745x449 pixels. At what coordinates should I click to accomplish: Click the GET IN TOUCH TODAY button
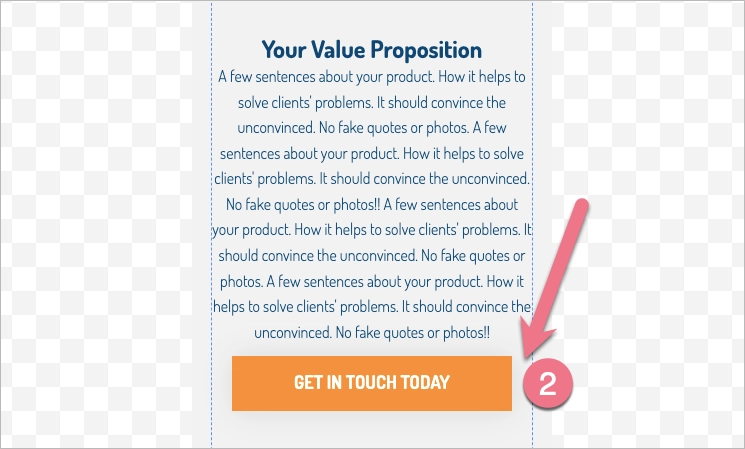371,382
